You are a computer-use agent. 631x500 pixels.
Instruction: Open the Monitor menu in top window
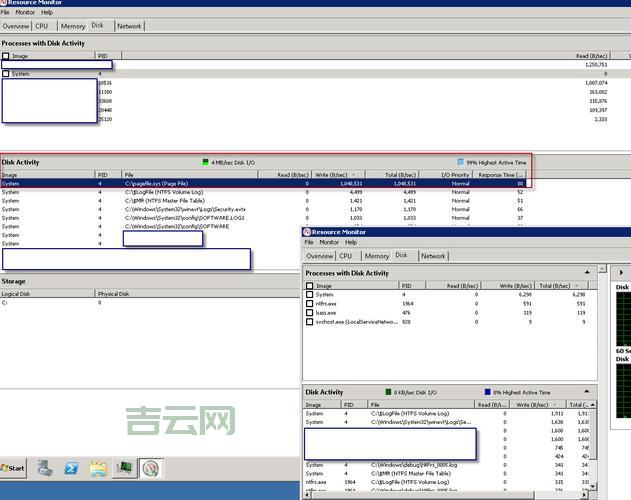25,12
